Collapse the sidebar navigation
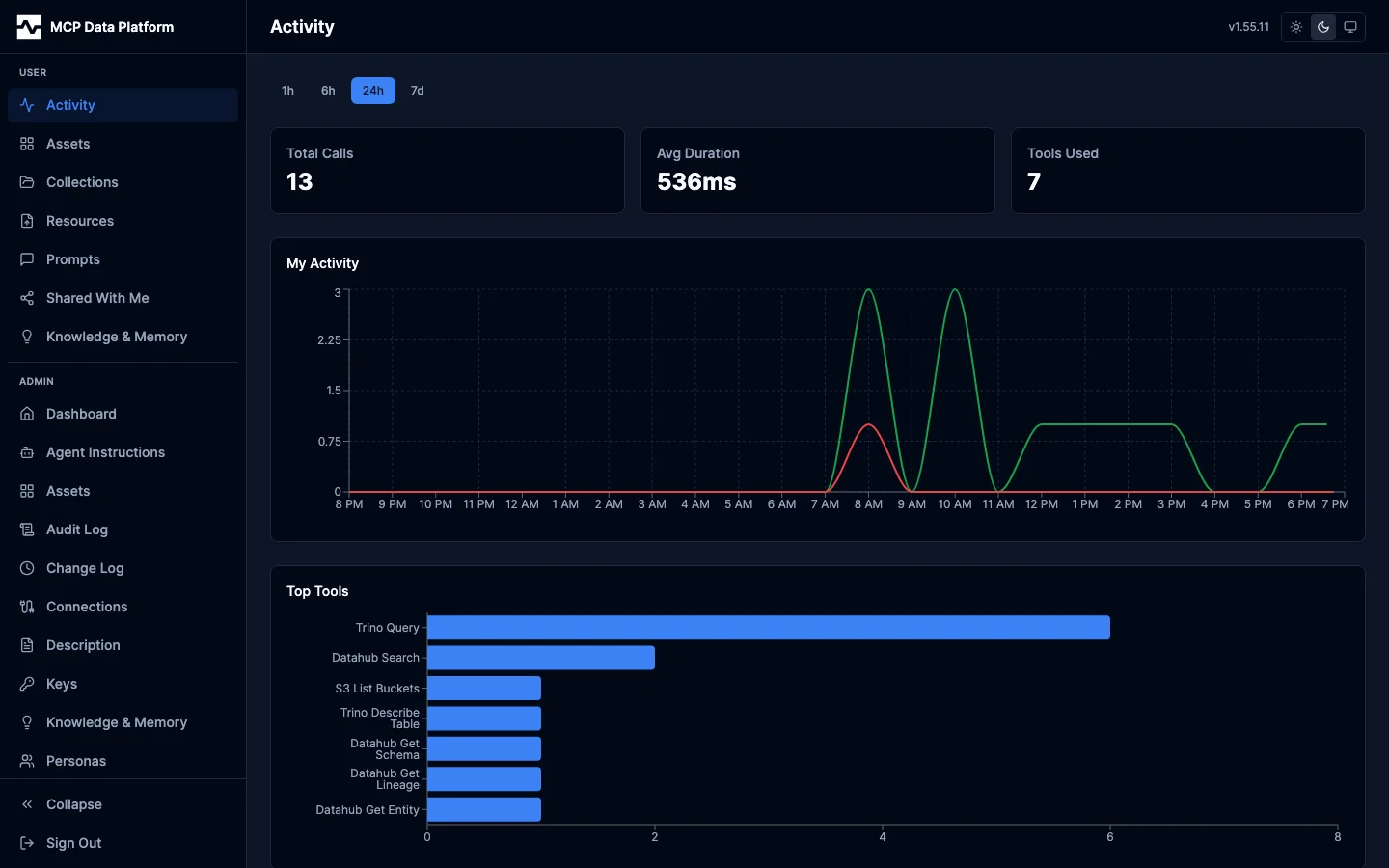This screenshot has width=1389, height=868. tap(73, 804)
